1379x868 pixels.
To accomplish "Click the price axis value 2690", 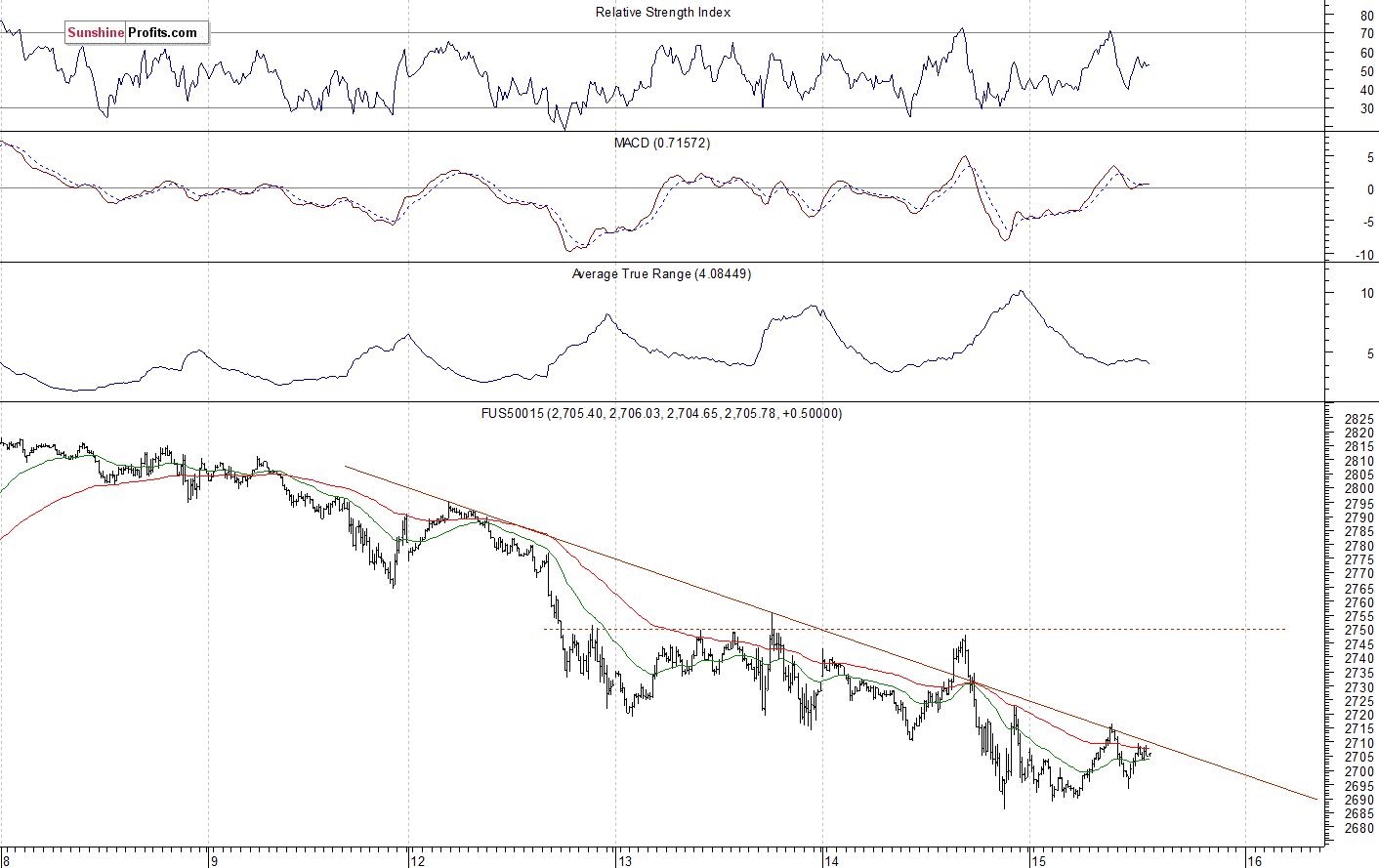I will pyautogui.click(x=1359, y=801).
